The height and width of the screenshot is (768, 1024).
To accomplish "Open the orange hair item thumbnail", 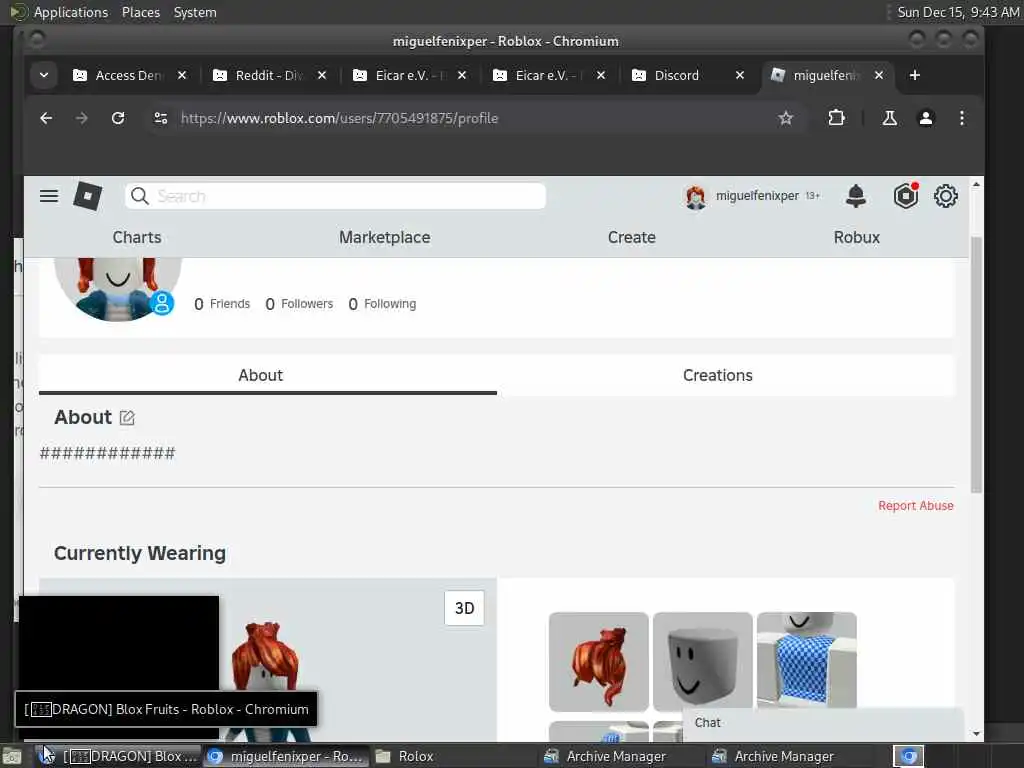I will (599, 662).
